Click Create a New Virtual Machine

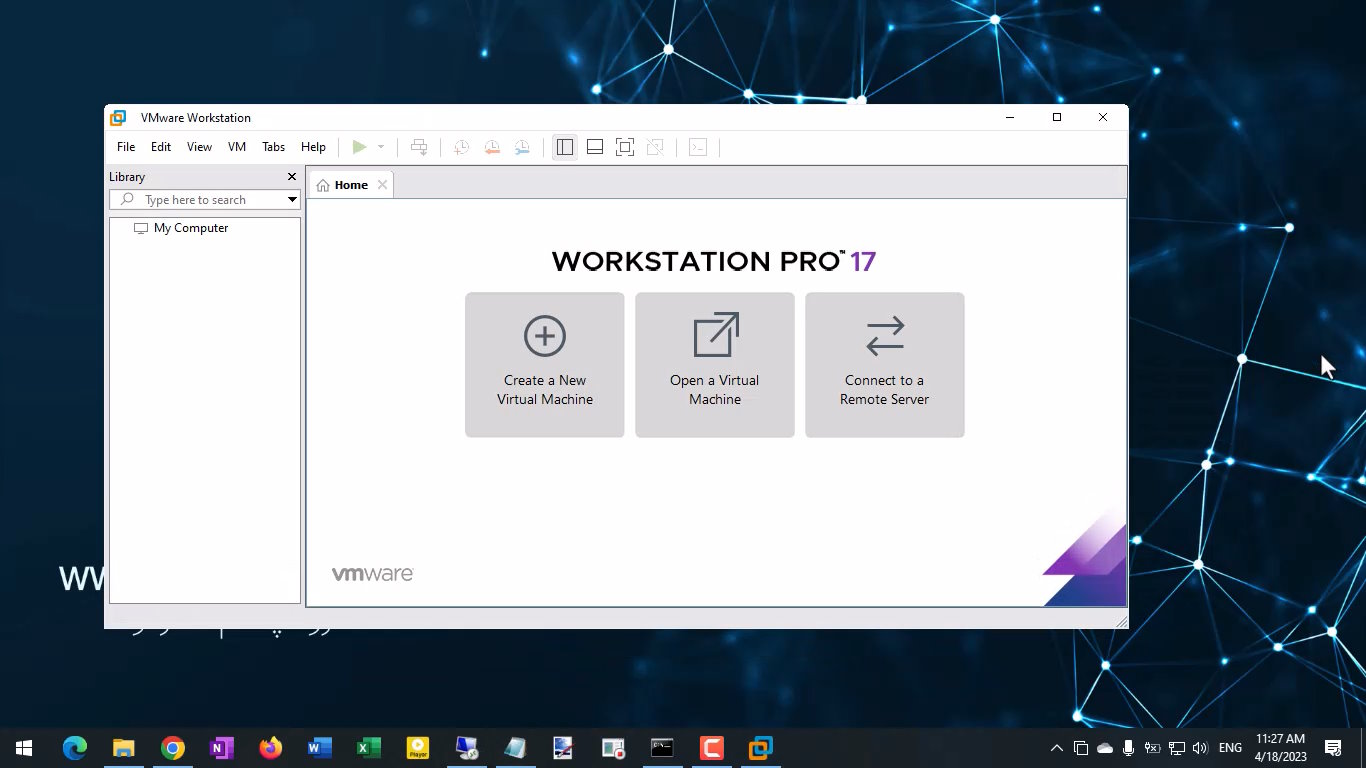pyautogui.click(x=545, y=365)
